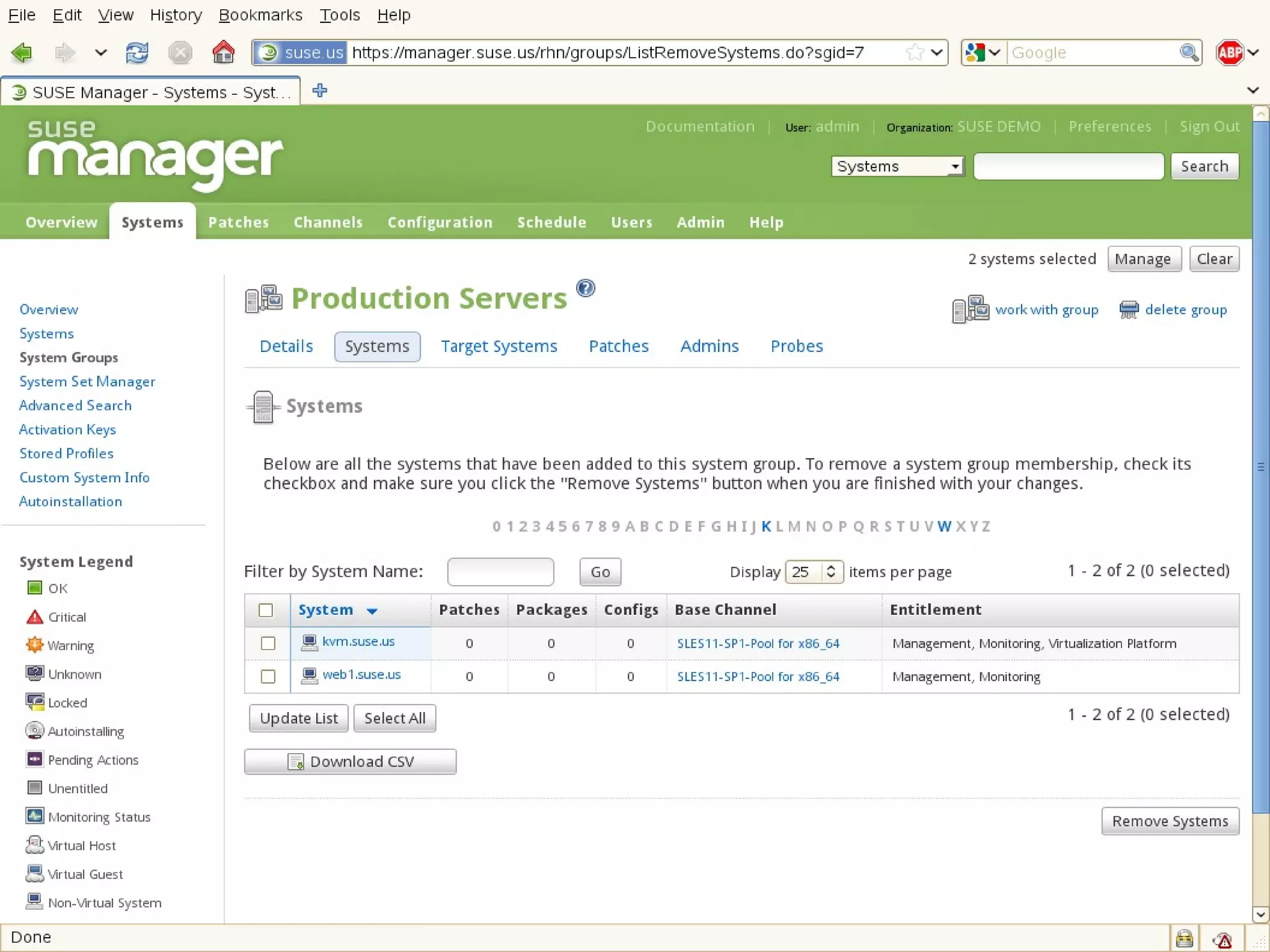
Task: Open the Systems search category dropdown
Action: (897, 166)
